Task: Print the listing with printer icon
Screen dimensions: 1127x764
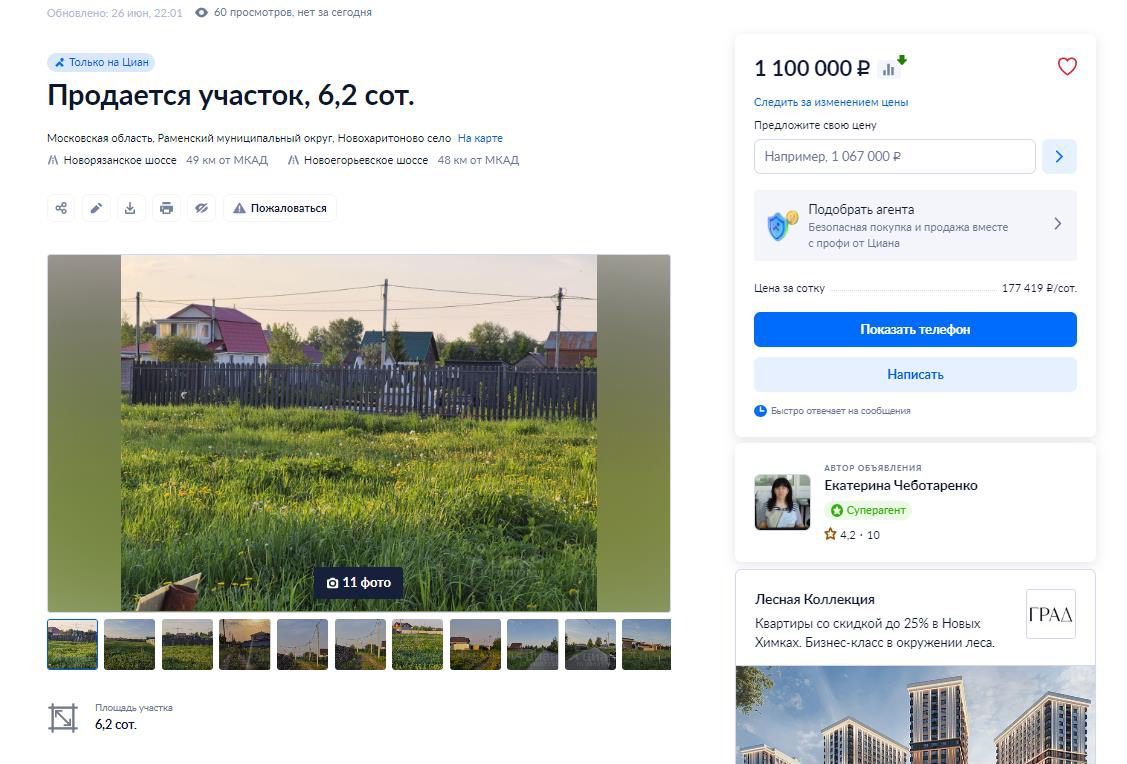Action: tap(166, 208)
